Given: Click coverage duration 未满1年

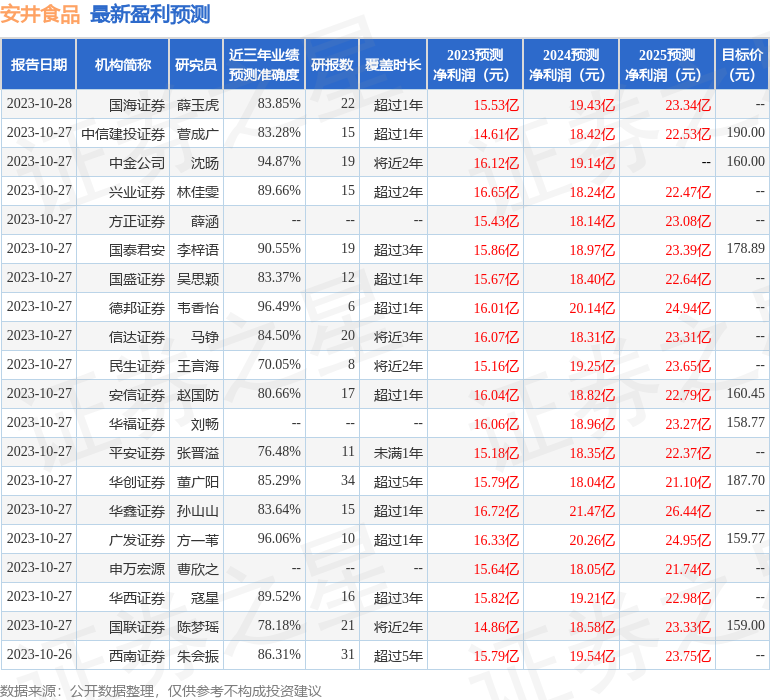Looking at the screenshot, I should pos(398,453).
